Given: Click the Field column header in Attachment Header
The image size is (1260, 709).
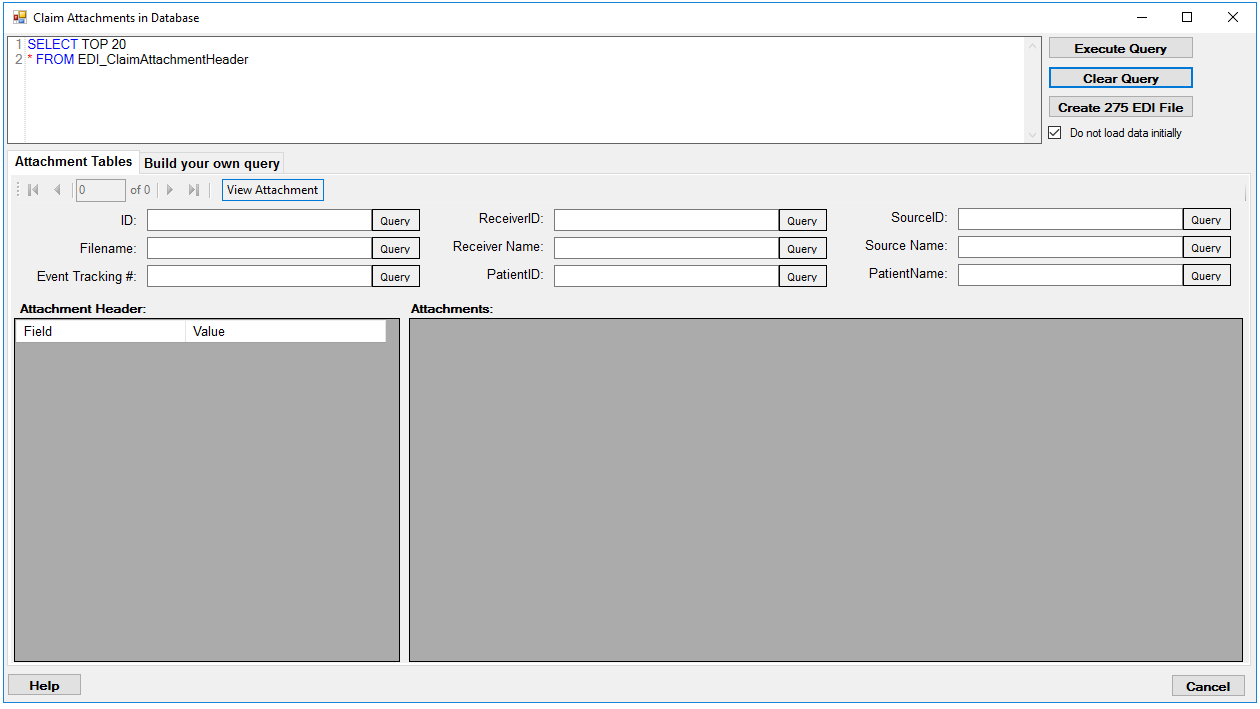Looking at the screenshot, I should [x=100, y=330].
